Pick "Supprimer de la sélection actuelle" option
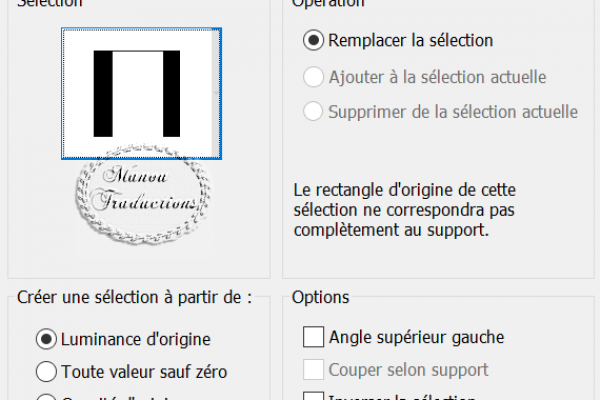This screenshot has width=600, height=400. pyautogui.click(x=313, y=111)
